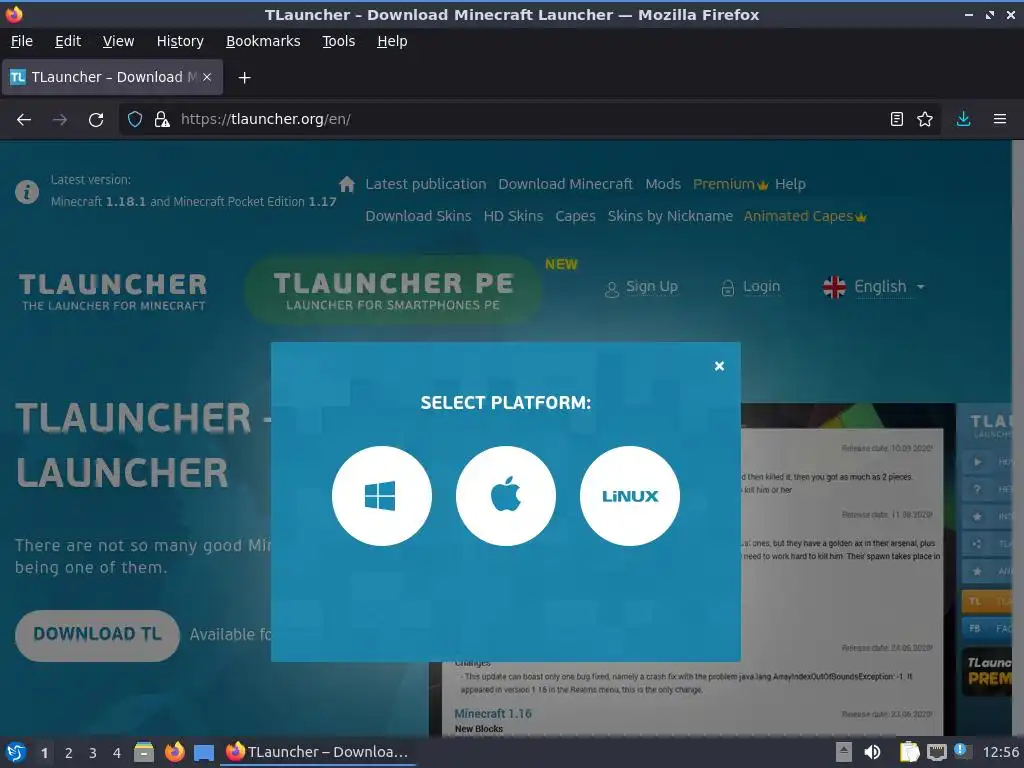1024x768 pixels.
Task: Launch Firefox from taskbar launcher
Action: pyautogui.click(x=174, y=752)
